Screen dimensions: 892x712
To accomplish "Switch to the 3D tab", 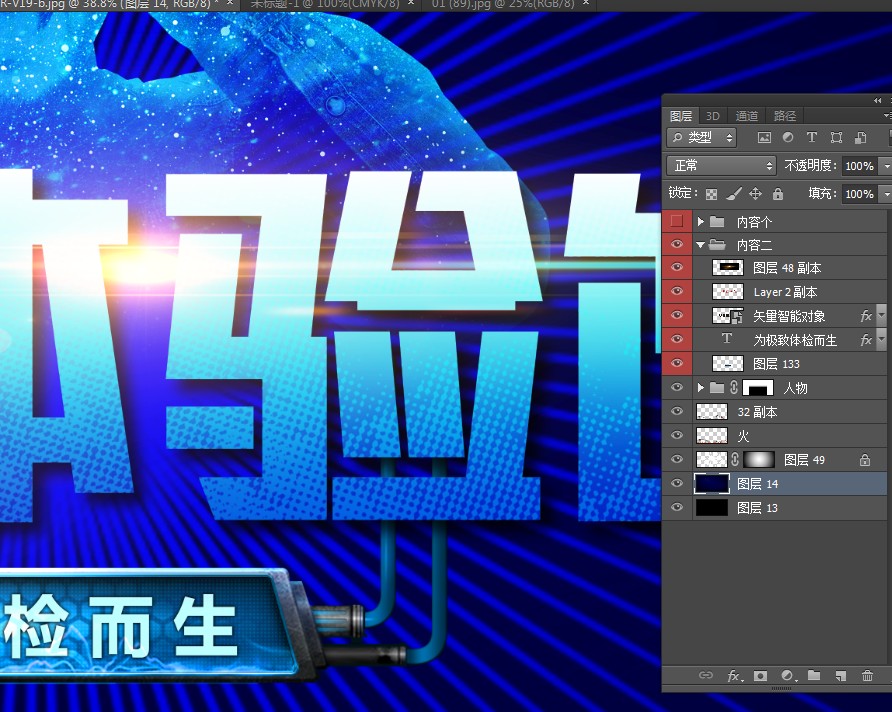I will click(x=713, y=116).
